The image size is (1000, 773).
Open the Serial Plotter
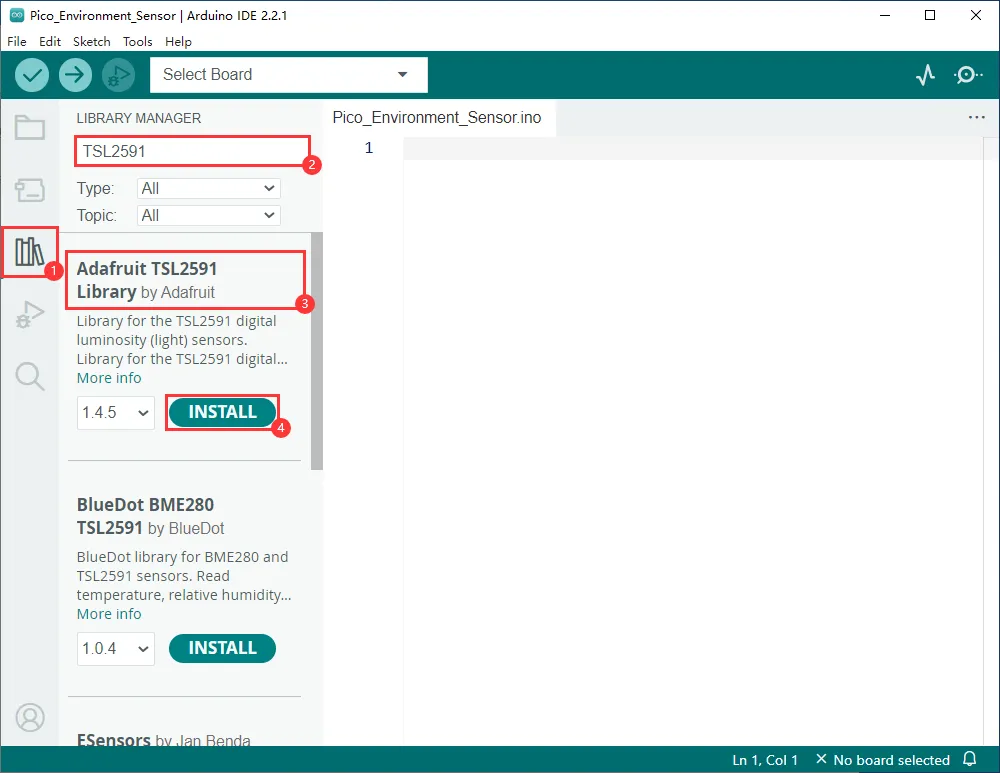click(x=925, y=75)
